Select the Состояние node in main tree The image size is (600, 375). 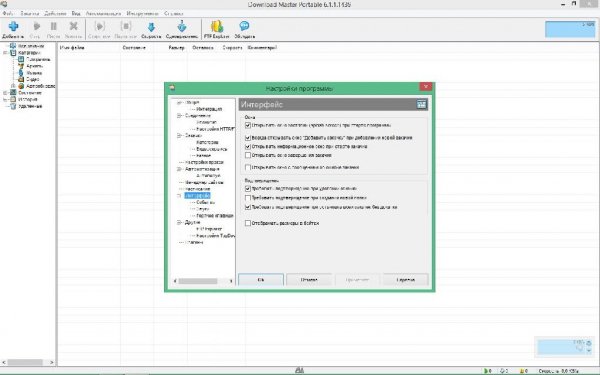(30, 93)
